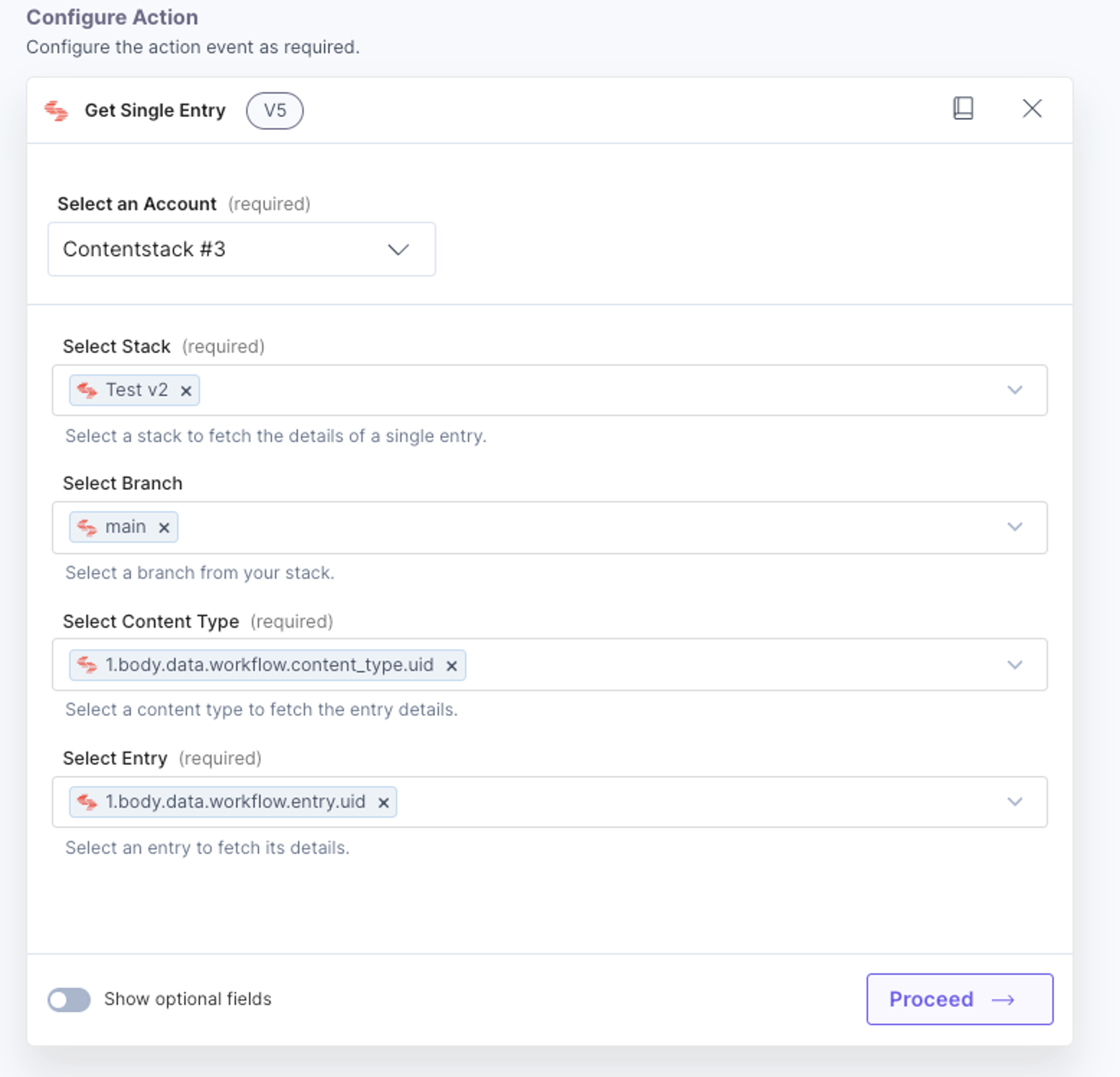1120x1077 pixels.
Task: Click the Configure Action heading
Action: 112,17
